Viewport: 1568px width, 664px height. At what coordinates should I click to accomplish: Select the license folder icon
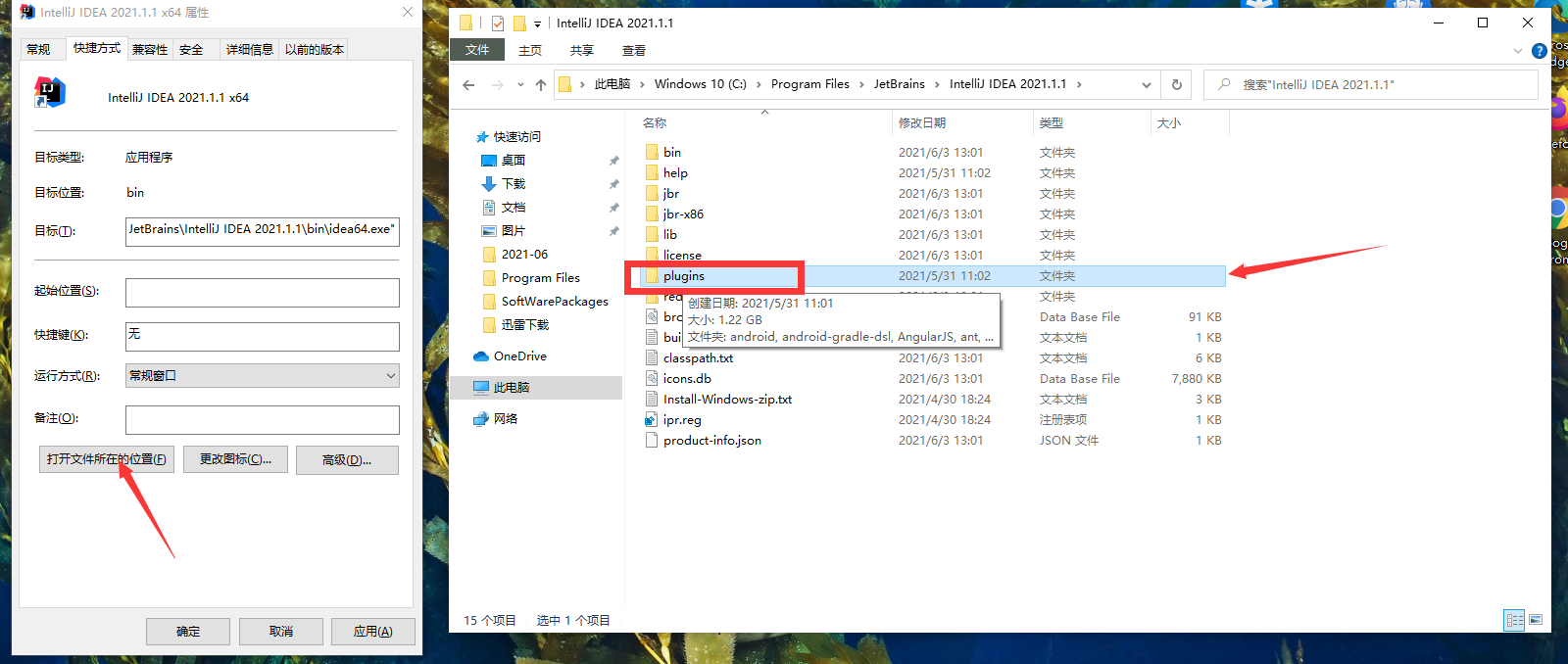[x=652, y=255]
